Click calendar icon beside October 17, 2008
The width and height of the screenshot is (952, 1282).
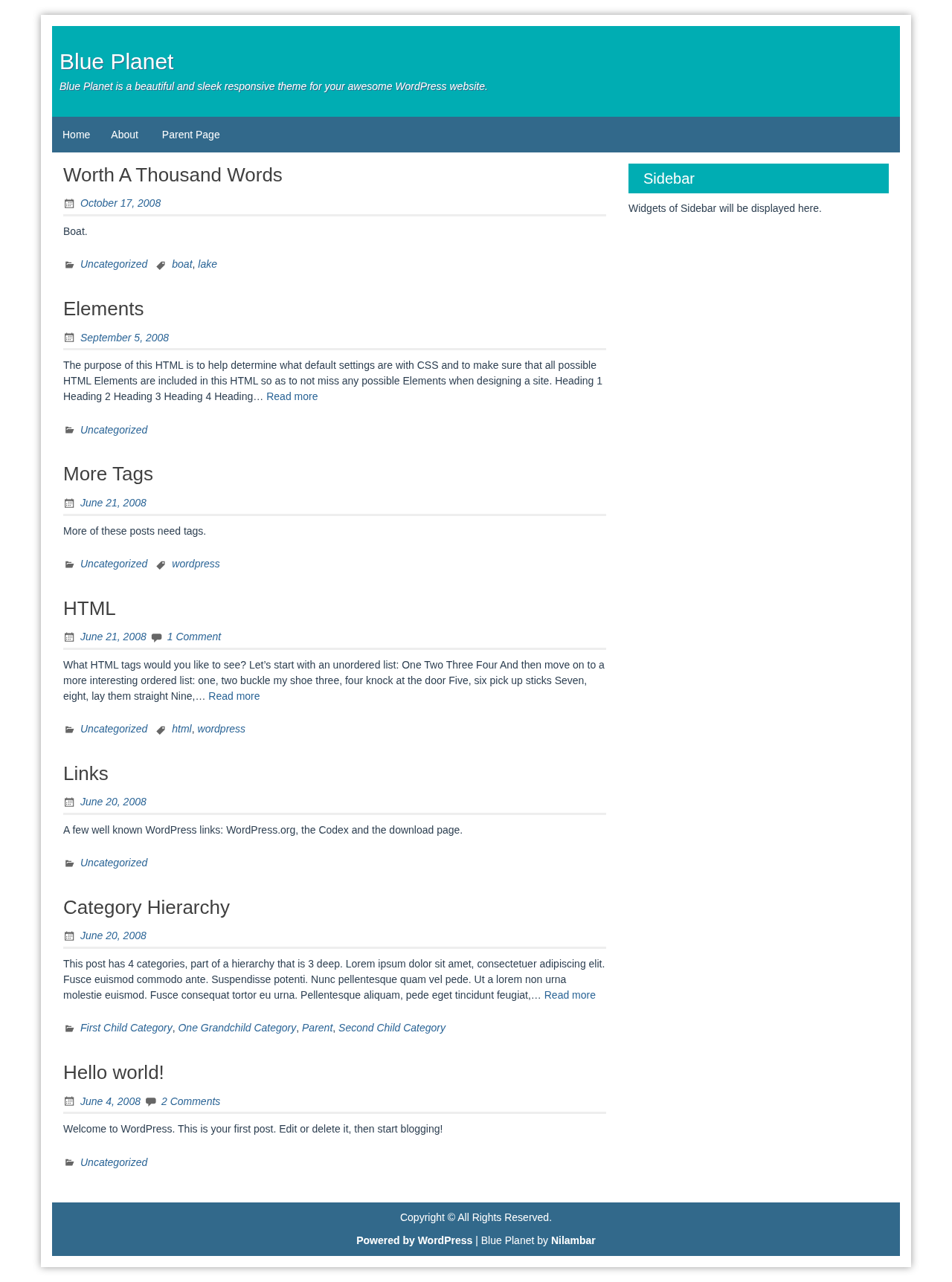coord(69,204)
